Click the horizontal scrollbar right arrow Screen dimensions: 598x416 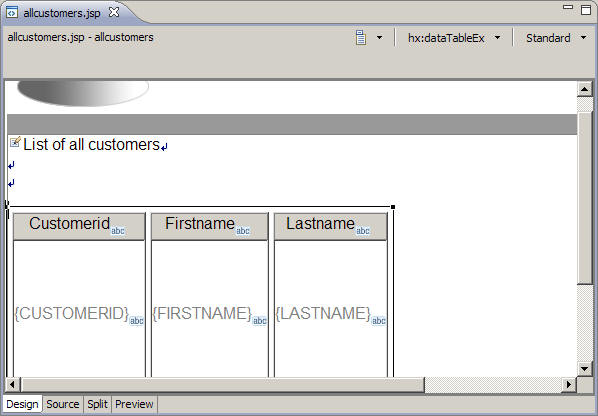(569, 384)
